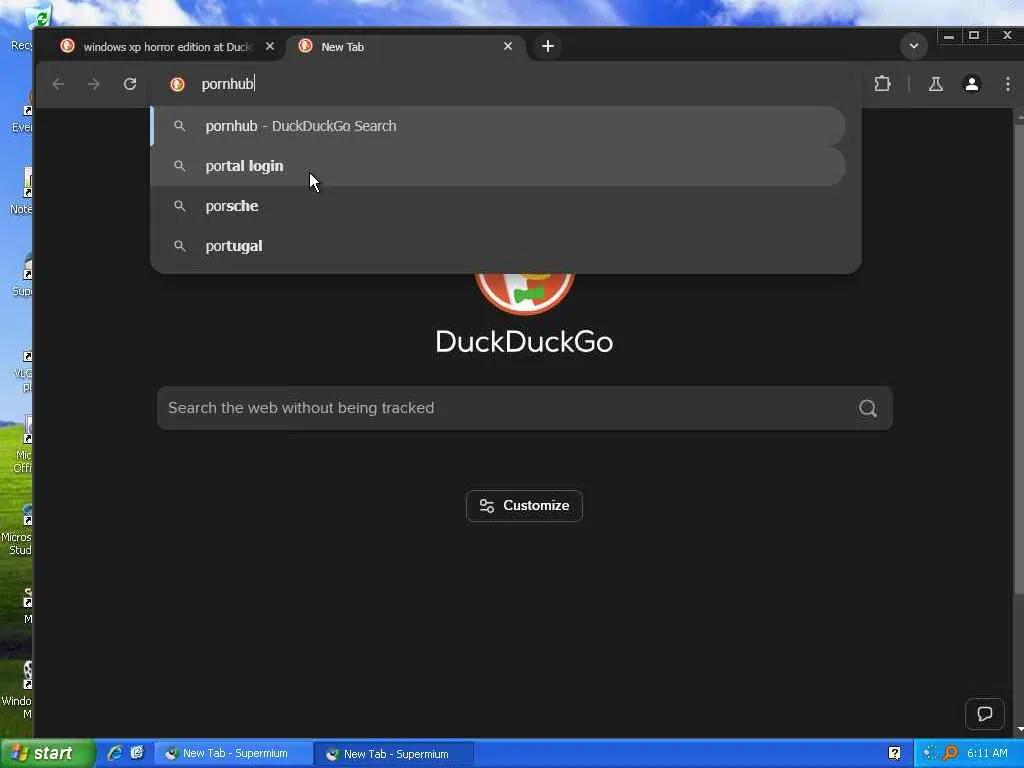Choose the 'portal login' suggestion
The image size is (1024, 768).
coord(498,166)
